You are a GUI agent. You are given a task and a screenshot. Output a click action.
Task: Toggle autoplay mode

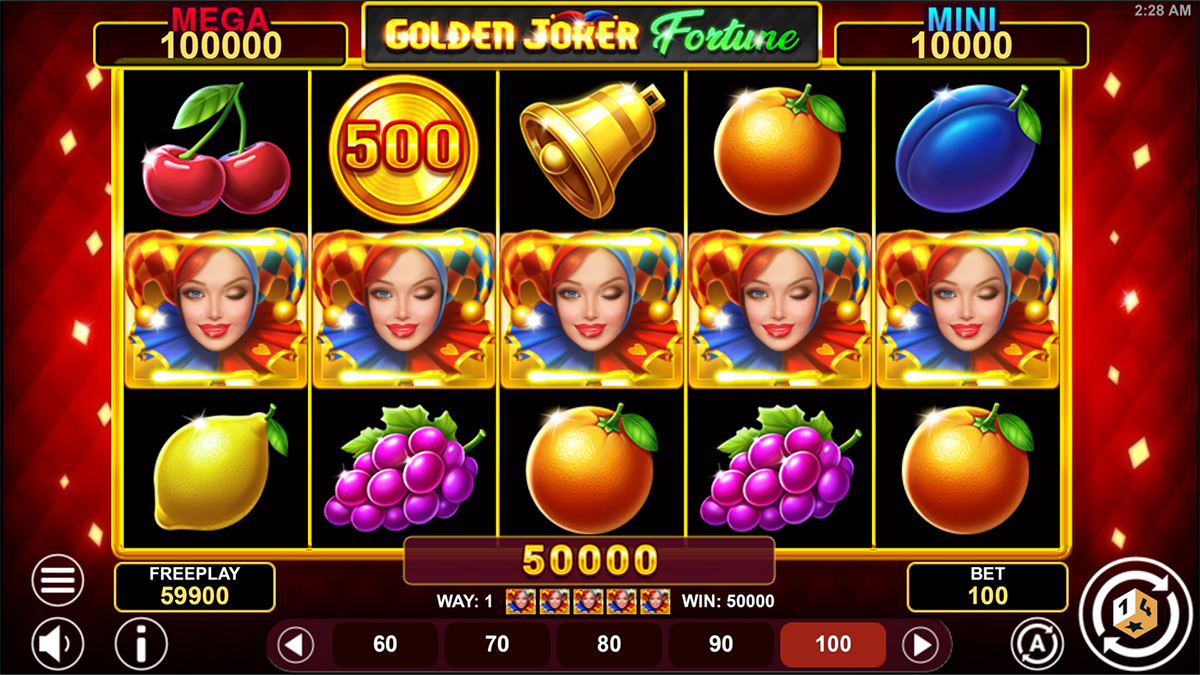pos(1036,644)
